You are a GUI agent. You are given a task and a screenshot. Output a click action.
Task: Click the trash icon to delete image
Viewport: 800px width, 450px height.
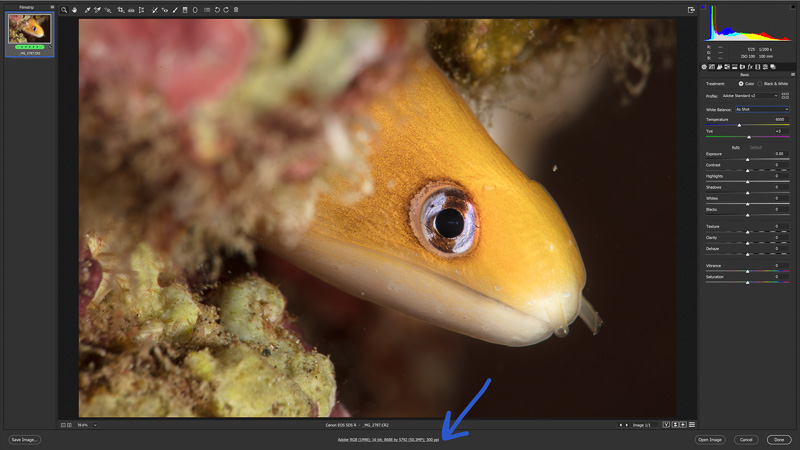tap(236, 10)
